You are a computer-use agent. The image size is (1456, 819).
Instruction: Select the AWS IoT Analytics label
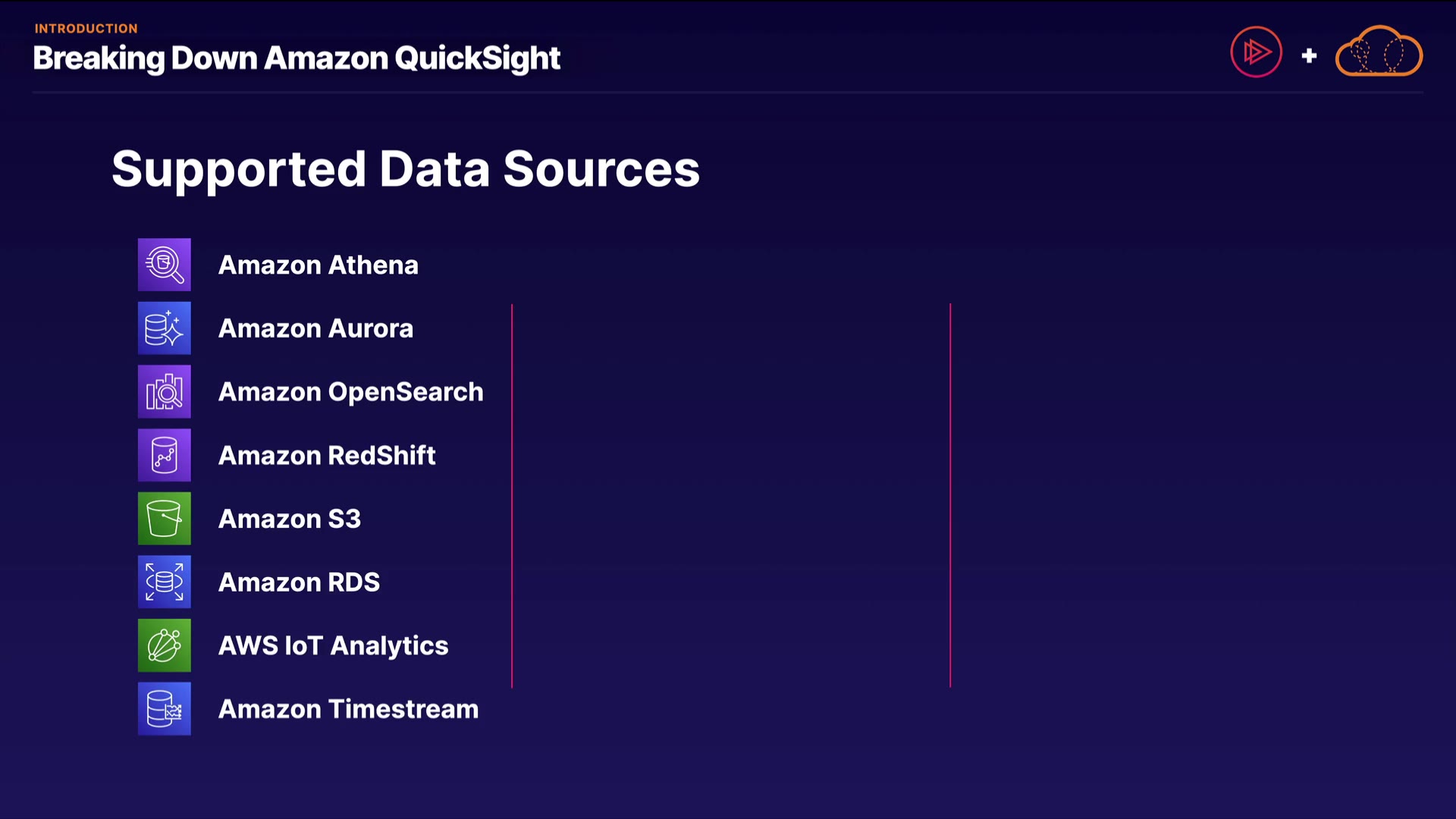pos(333,646)
